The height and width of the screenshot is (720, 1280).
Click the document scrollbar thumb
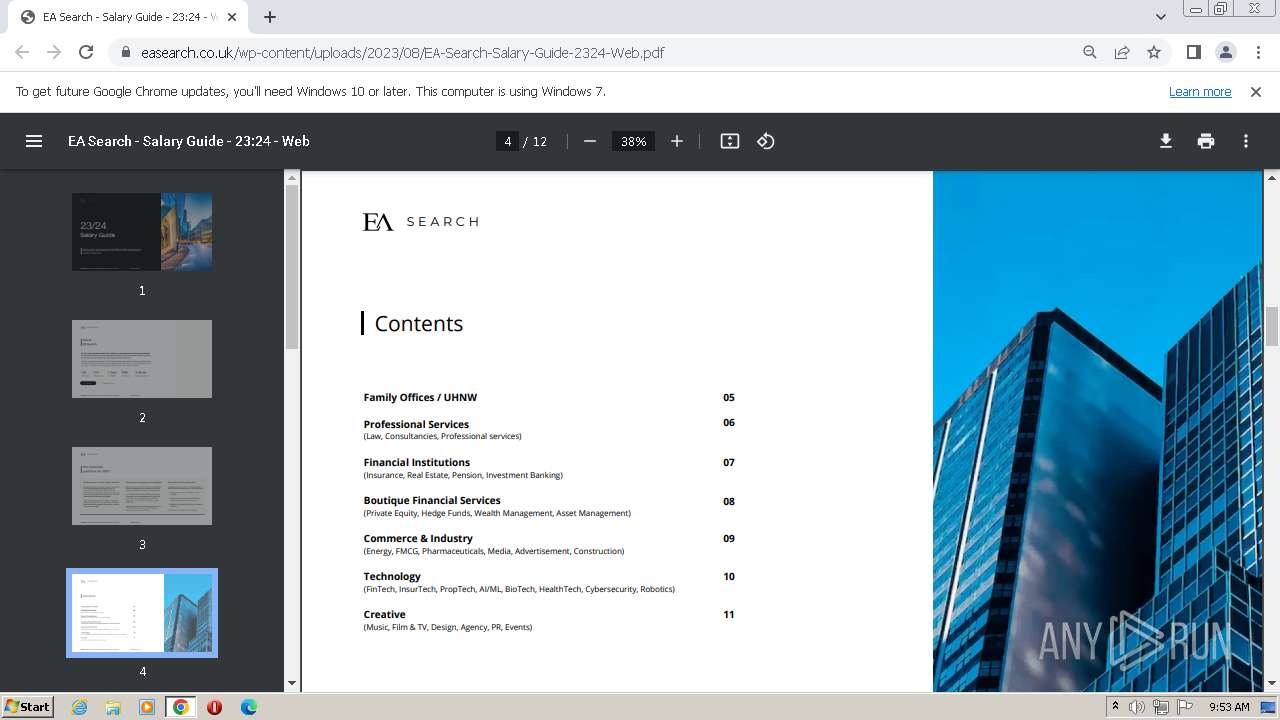point(1272,327)
